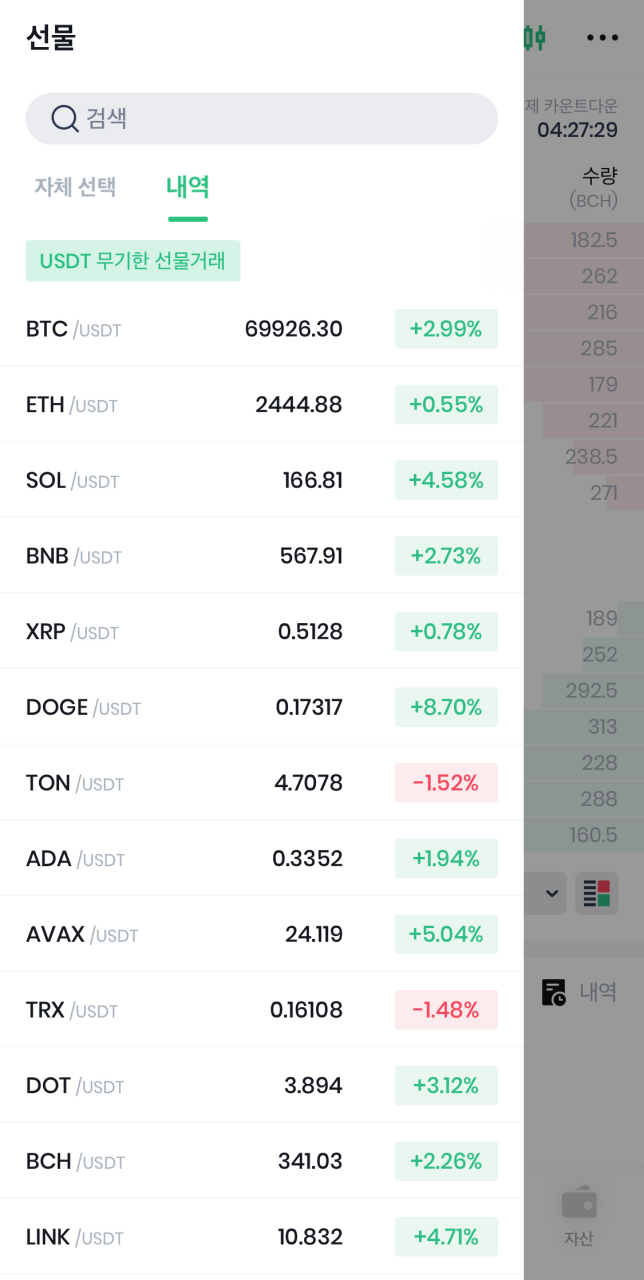The height and width of the screenshot is (1280, 644).
Task: Tap the DOGE +8.70% change badge
Action: pyautogui.click(x=446, y=708)
